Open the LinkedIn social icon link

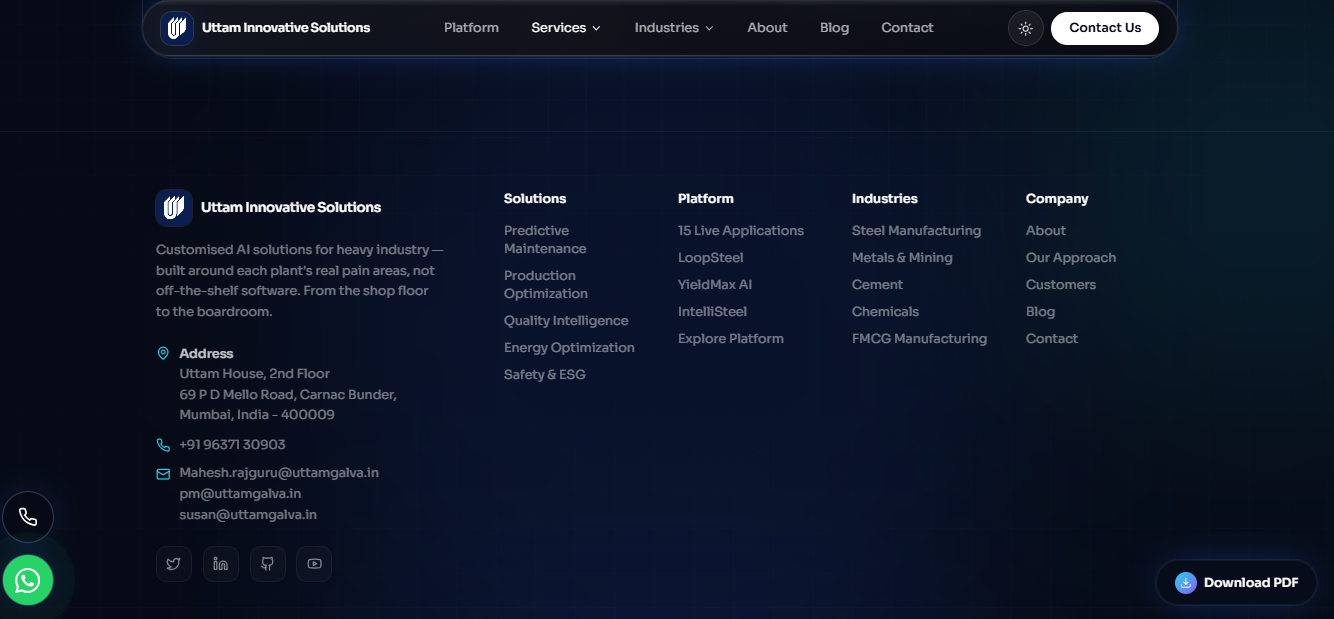point(221,564)
